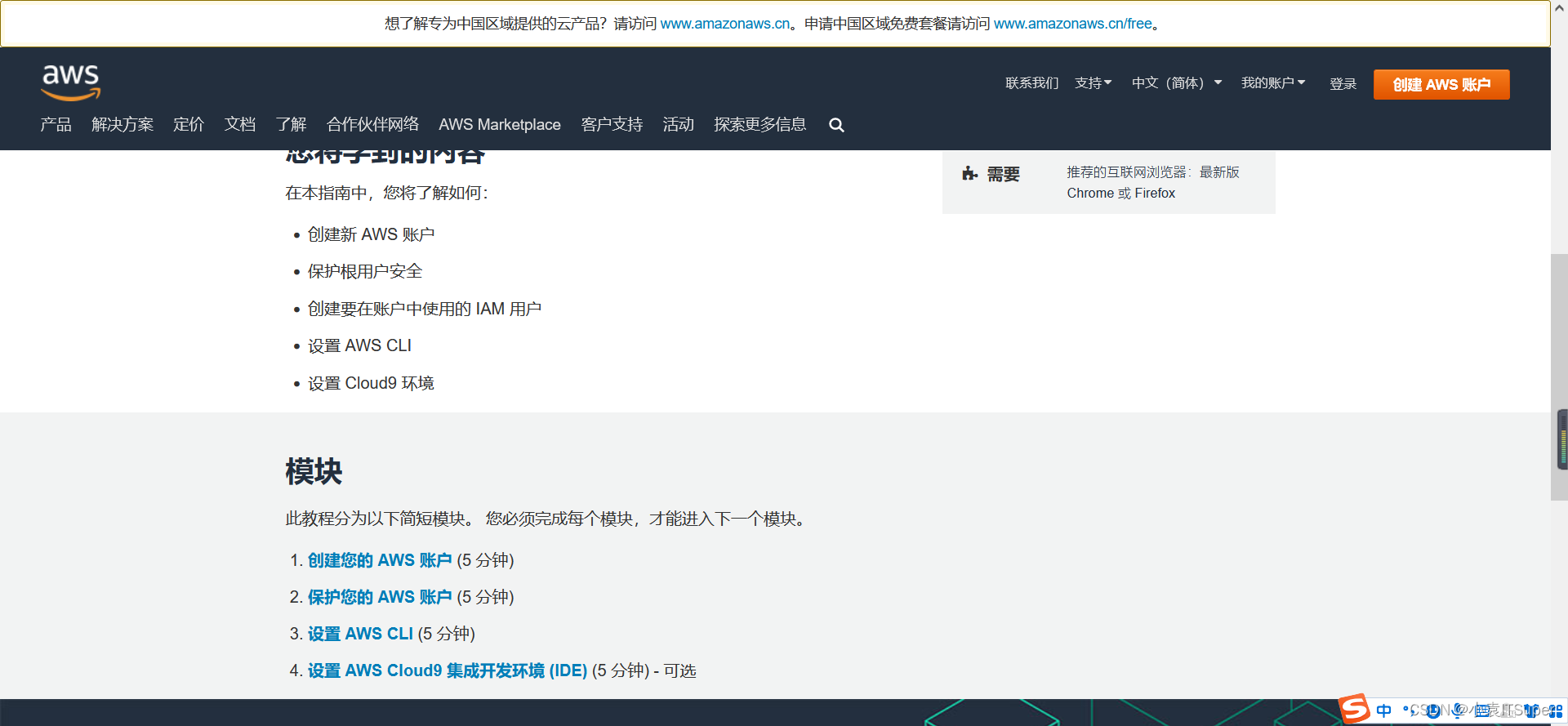Open the 合作伙伴网络 menu
1568x726 pixels.
click(372, 124)
